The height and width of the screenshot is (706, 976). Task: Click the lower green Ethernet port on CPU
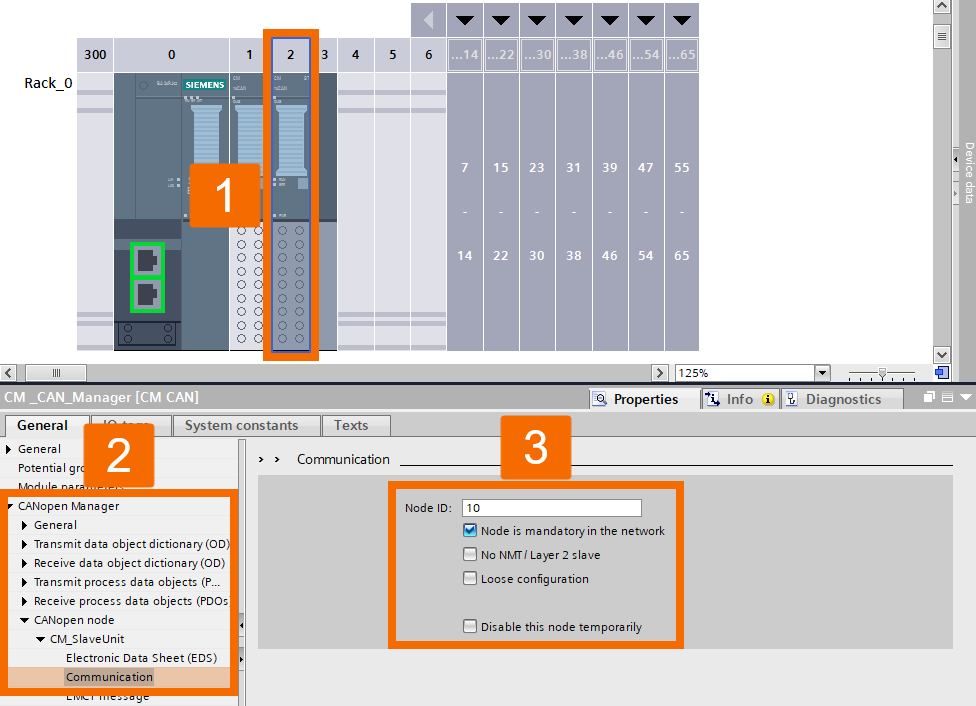148,294
